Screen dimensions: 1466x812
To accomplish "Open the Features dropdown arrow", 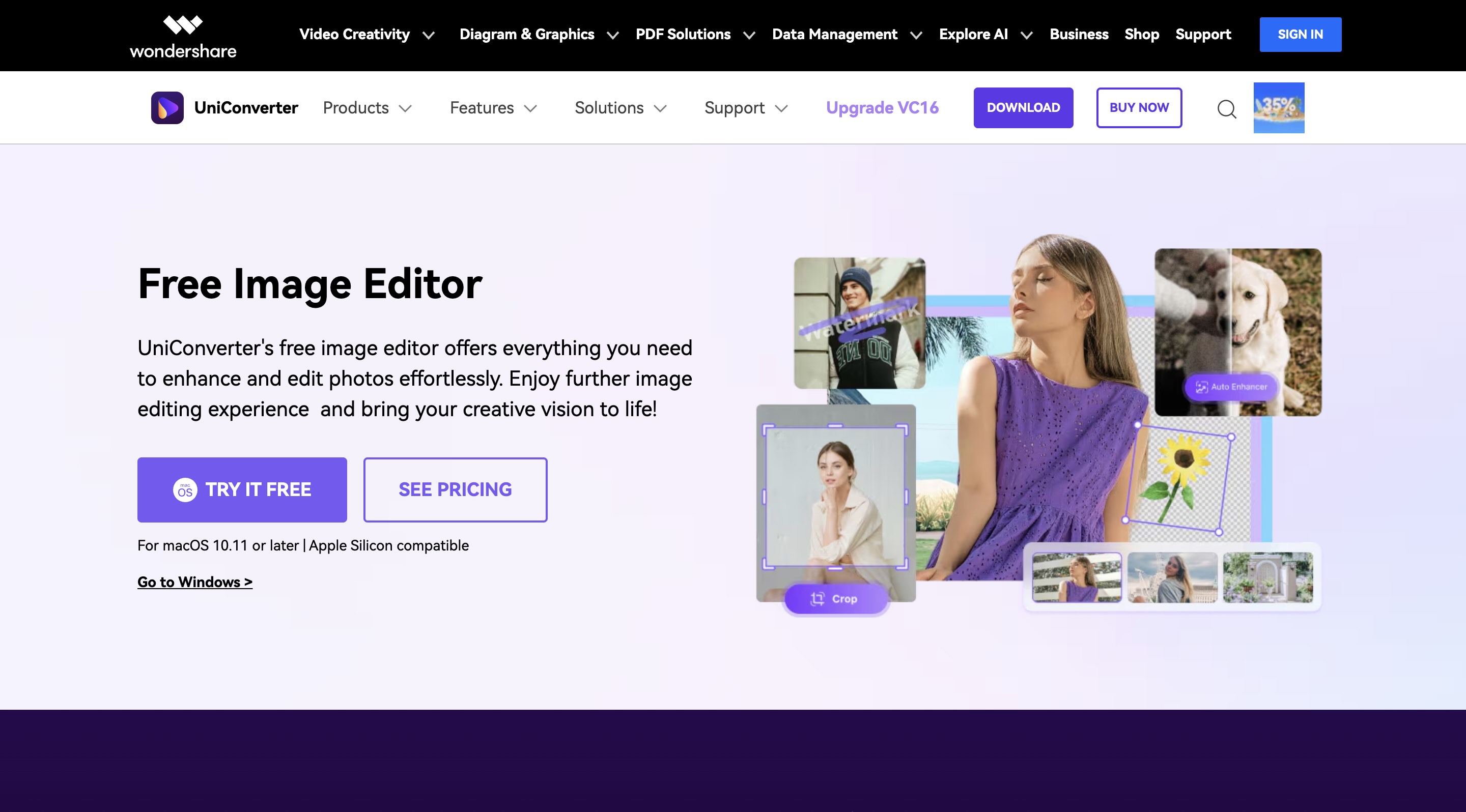I will [530, 108].
